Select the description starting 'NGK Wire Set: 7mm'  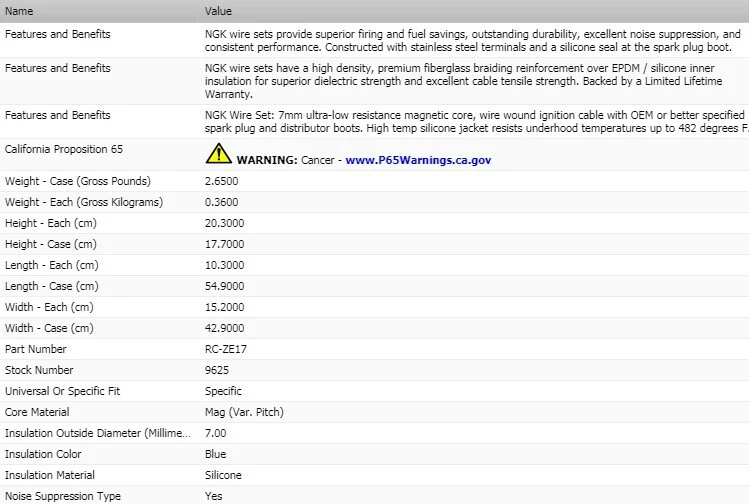tap(476, 122)
